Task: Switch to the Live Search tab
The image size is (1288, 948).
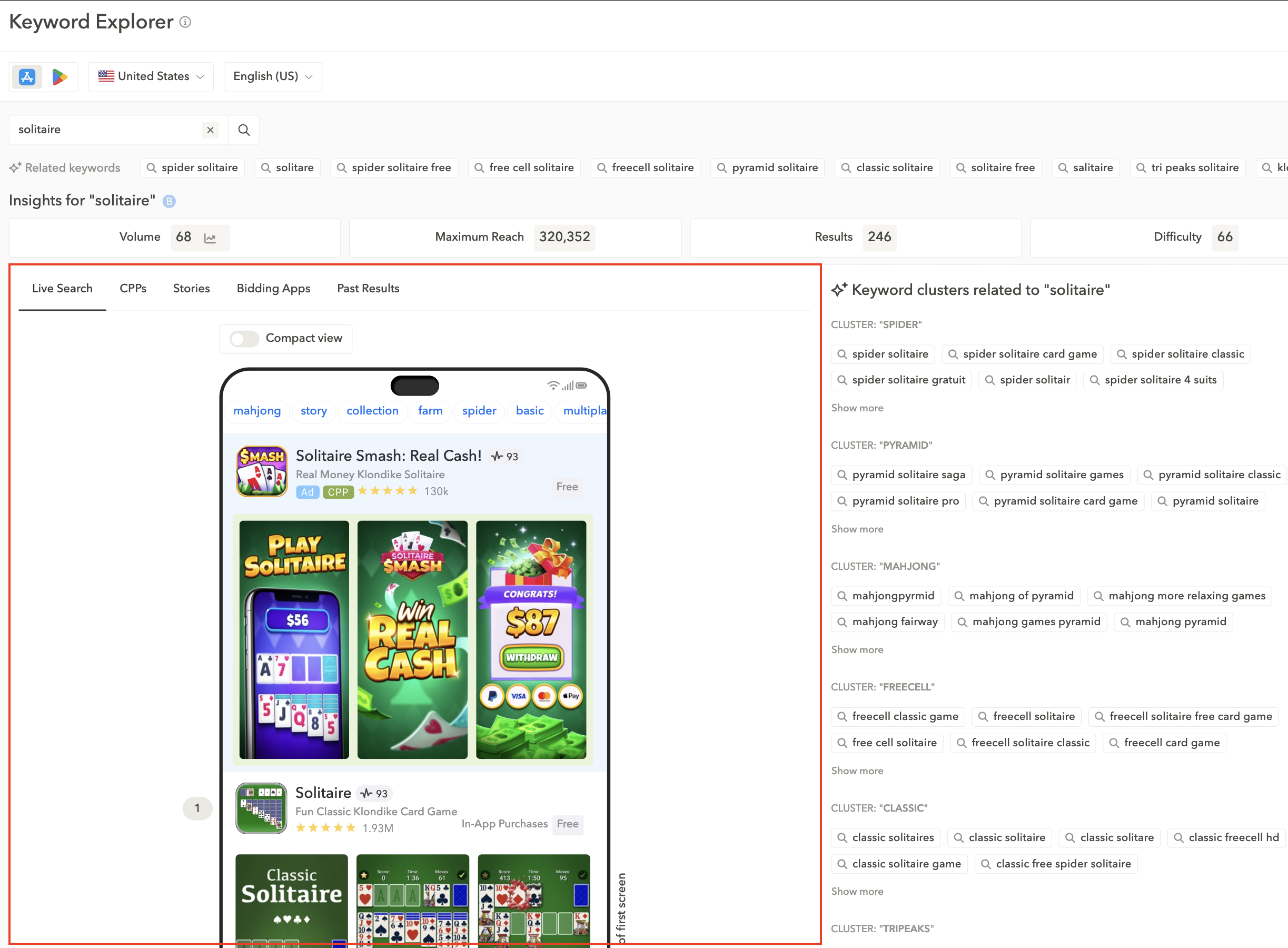Action: pyautogui.click(x=62, y=289)
